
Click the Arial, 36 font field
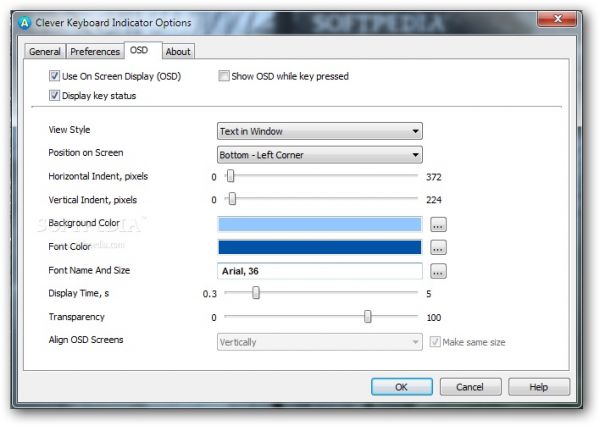tap(320, 271)
